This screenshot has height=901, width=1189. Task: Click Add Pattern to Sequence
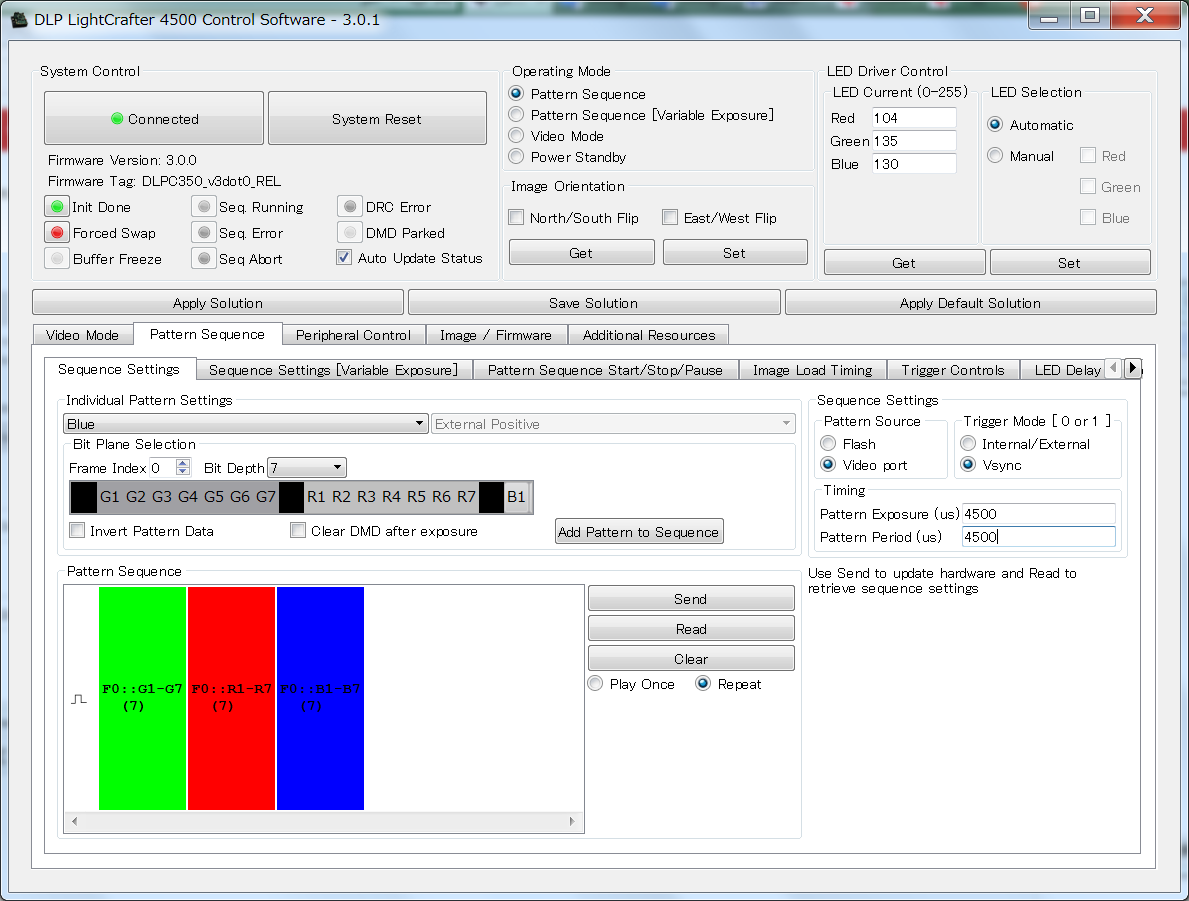click(639, 532)
